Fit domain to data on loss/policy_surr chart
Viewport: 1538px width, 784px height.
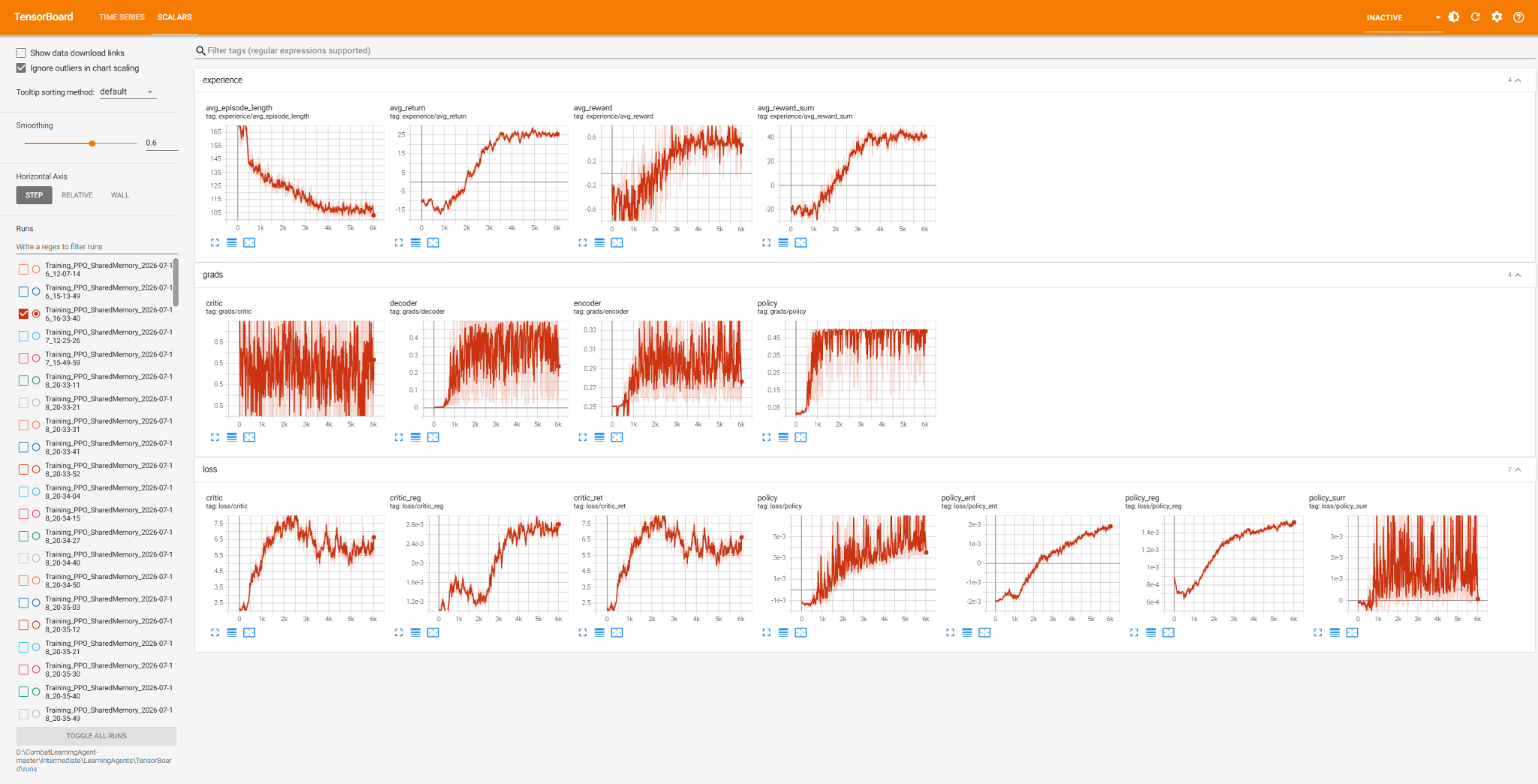pos(1352,632)
